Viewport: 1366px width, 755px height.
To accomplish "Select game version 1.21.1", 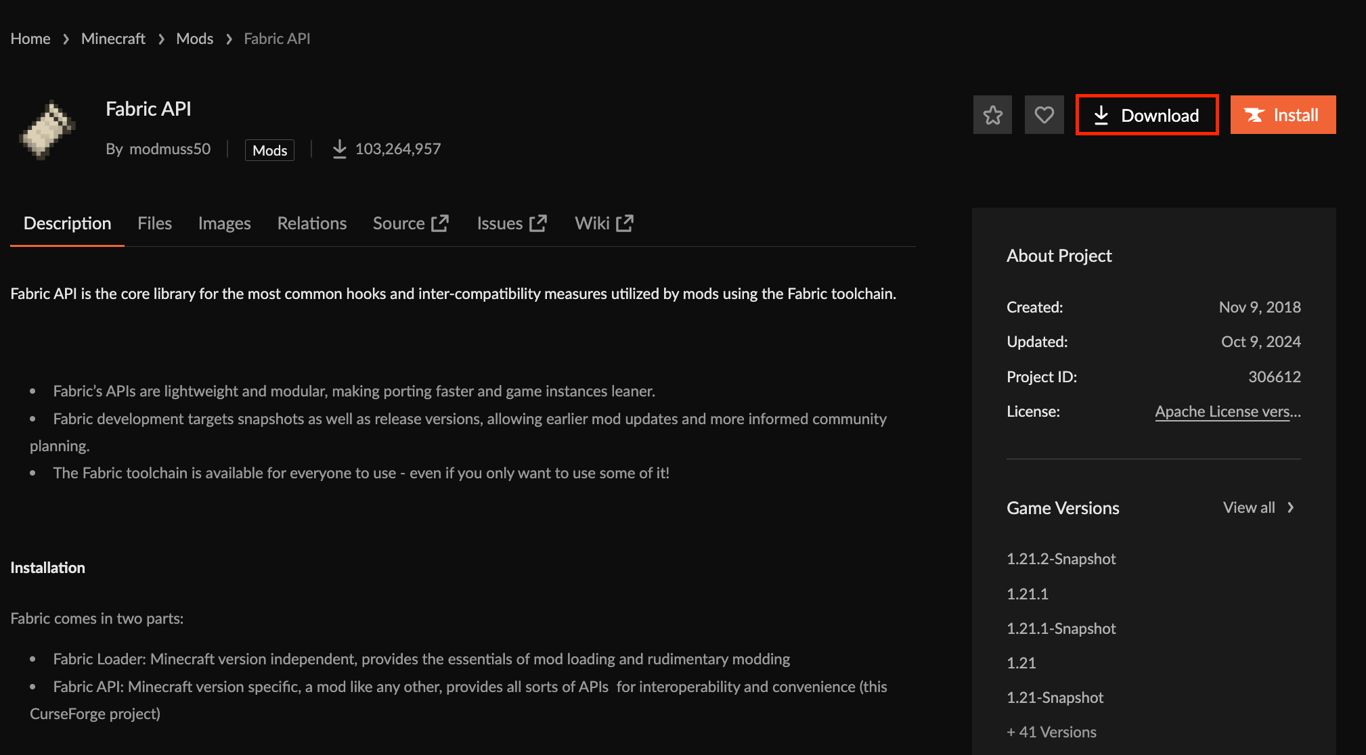I will click(x=1027, y=593).
